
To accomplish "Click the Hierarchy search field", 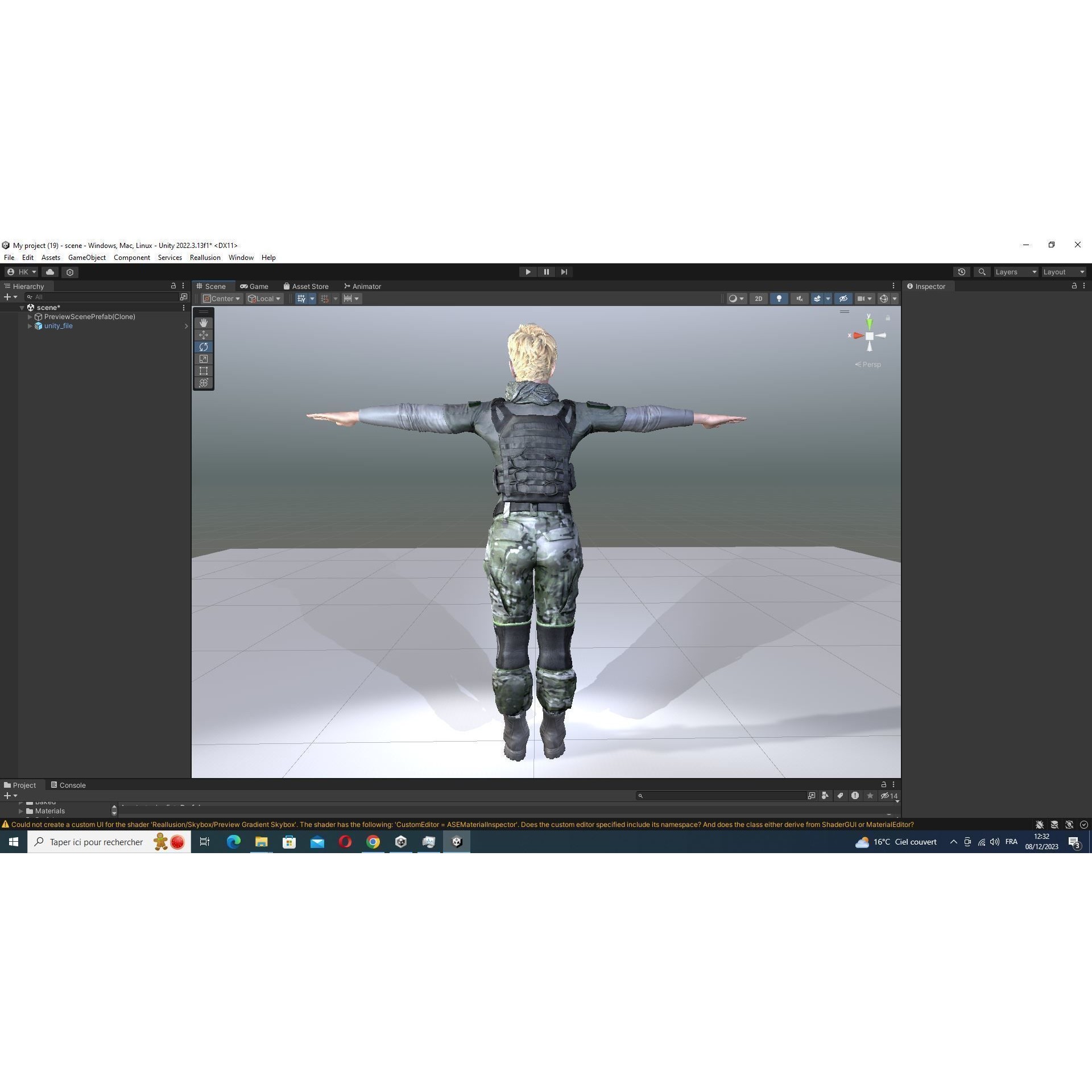I will (101, 297).
